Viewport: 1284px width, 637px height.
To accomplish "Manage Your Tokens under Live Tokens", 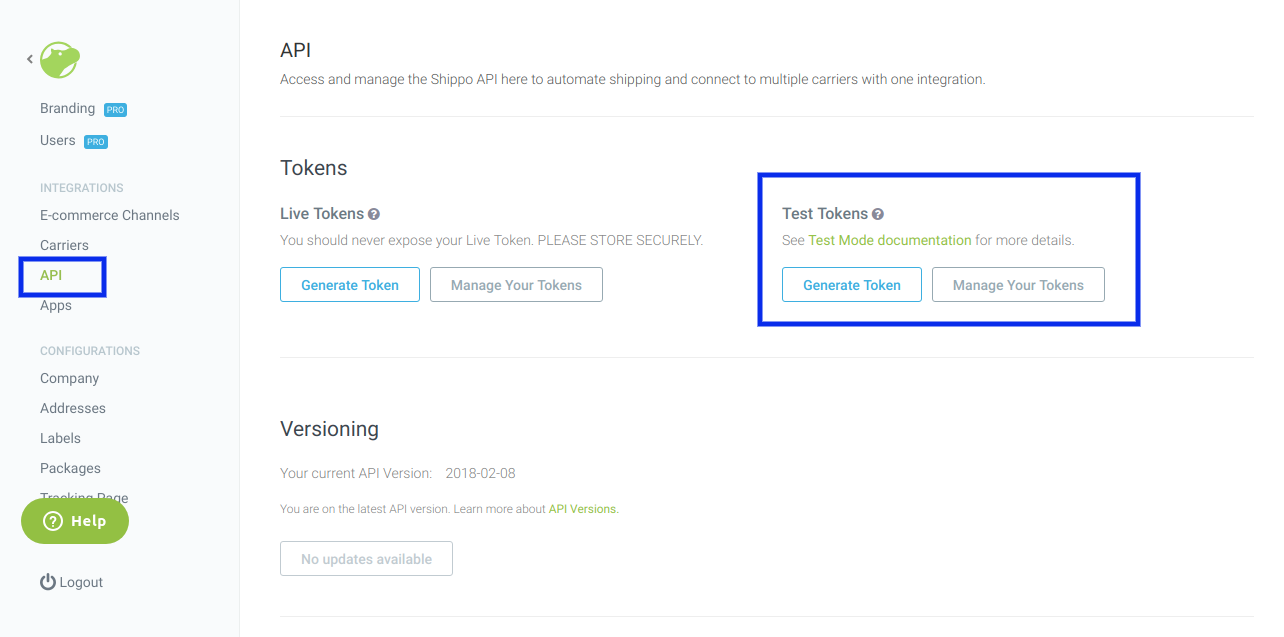I will (516, 284).
